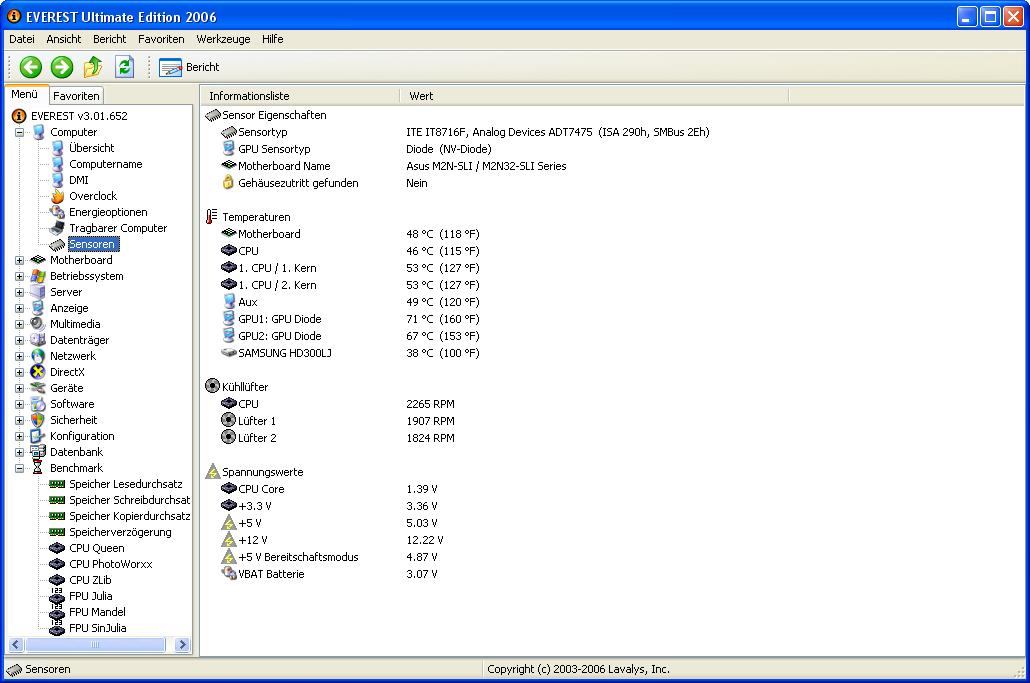Click the Sicherheit shield icon
Viewport: 1030px width, 683px height.
[x=38, y=420]
